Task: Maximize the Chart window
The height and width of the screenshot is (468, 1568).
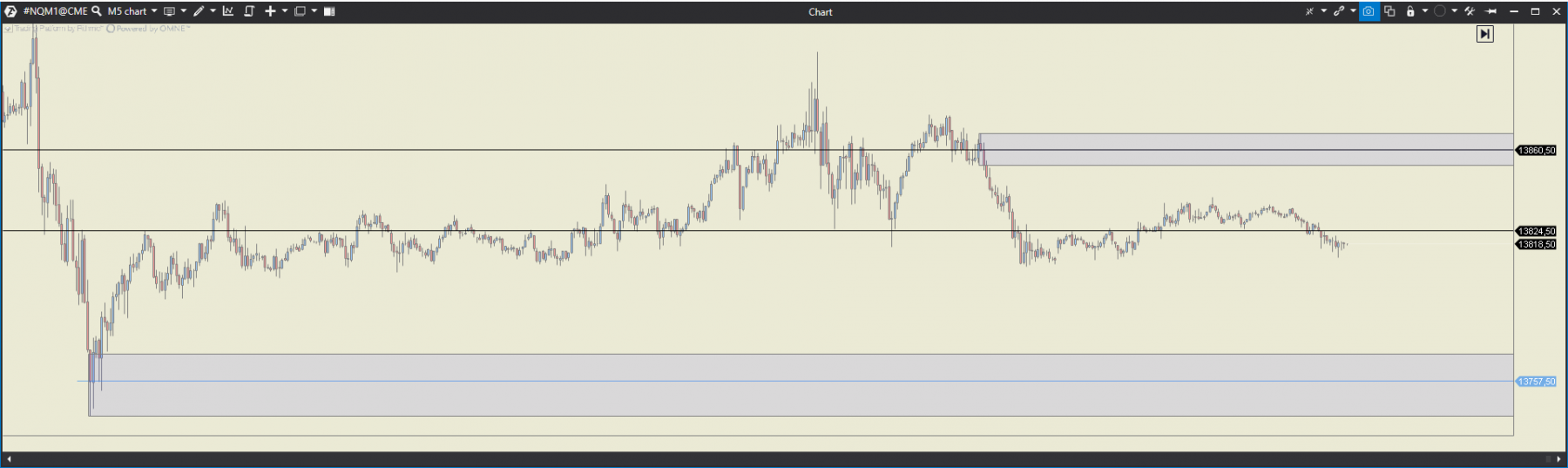Action: (x=1535, y=11)
